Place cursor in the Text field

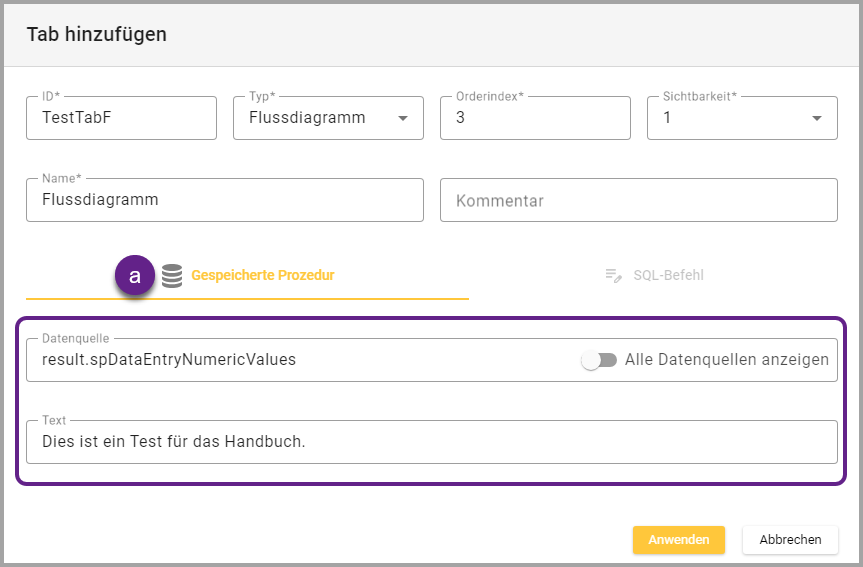[431, 442]
